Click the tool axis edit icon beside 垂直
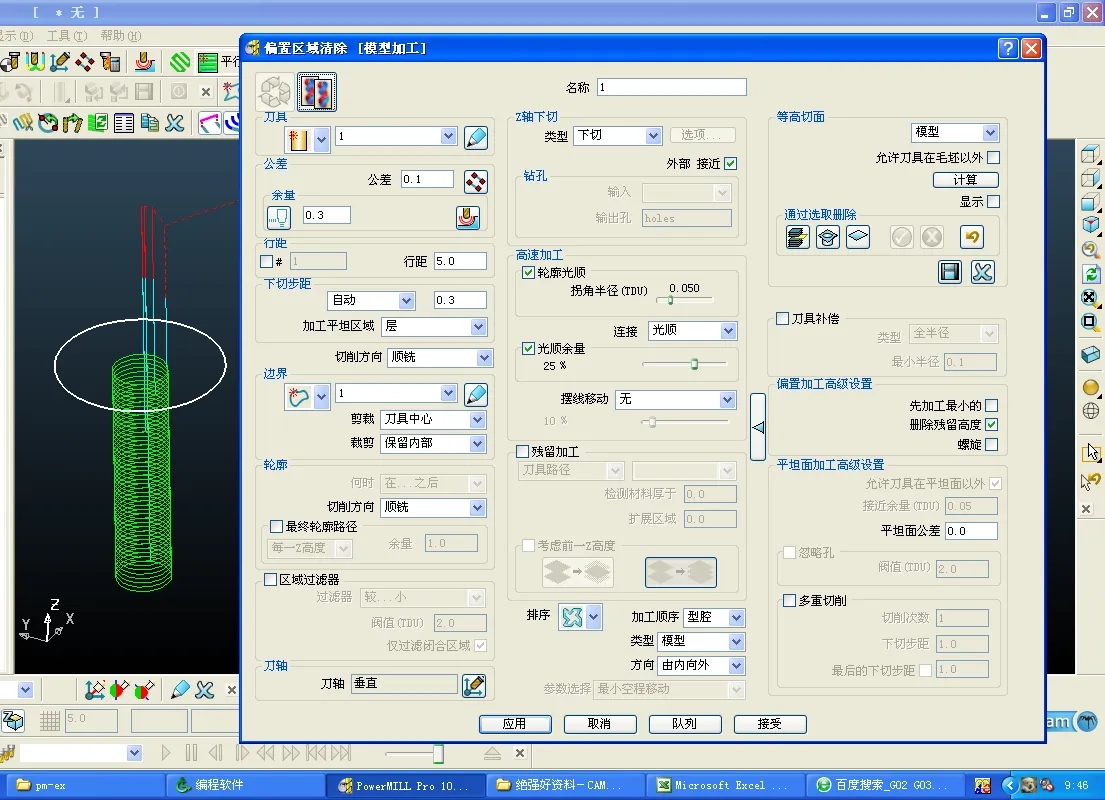The height and width of the screenshot is (800, 1105). [x=474, y=685]
